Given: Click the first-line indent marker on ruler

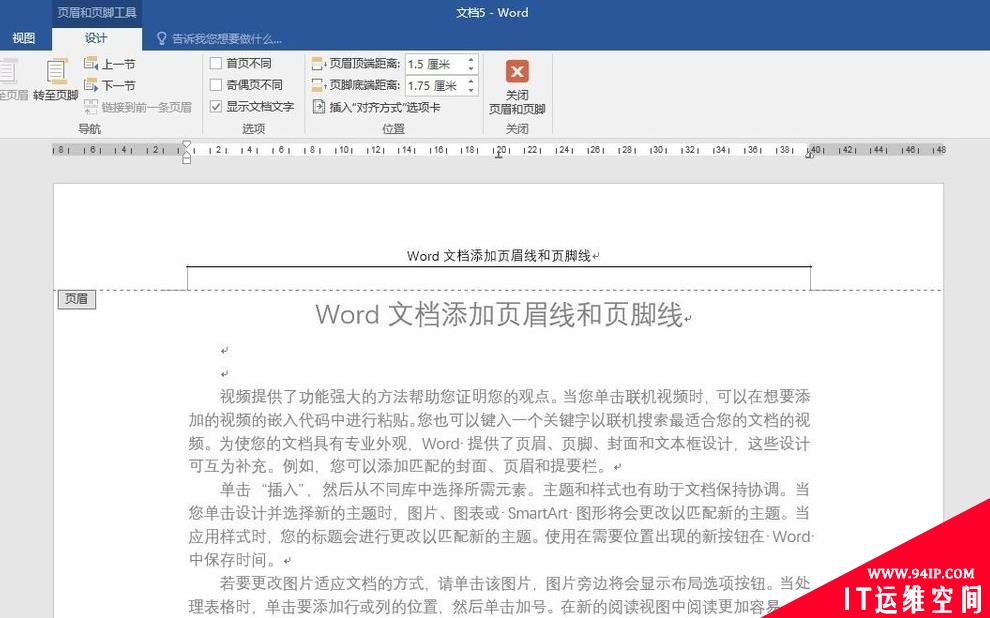Looking at the screenshot, I should [186, 145].
